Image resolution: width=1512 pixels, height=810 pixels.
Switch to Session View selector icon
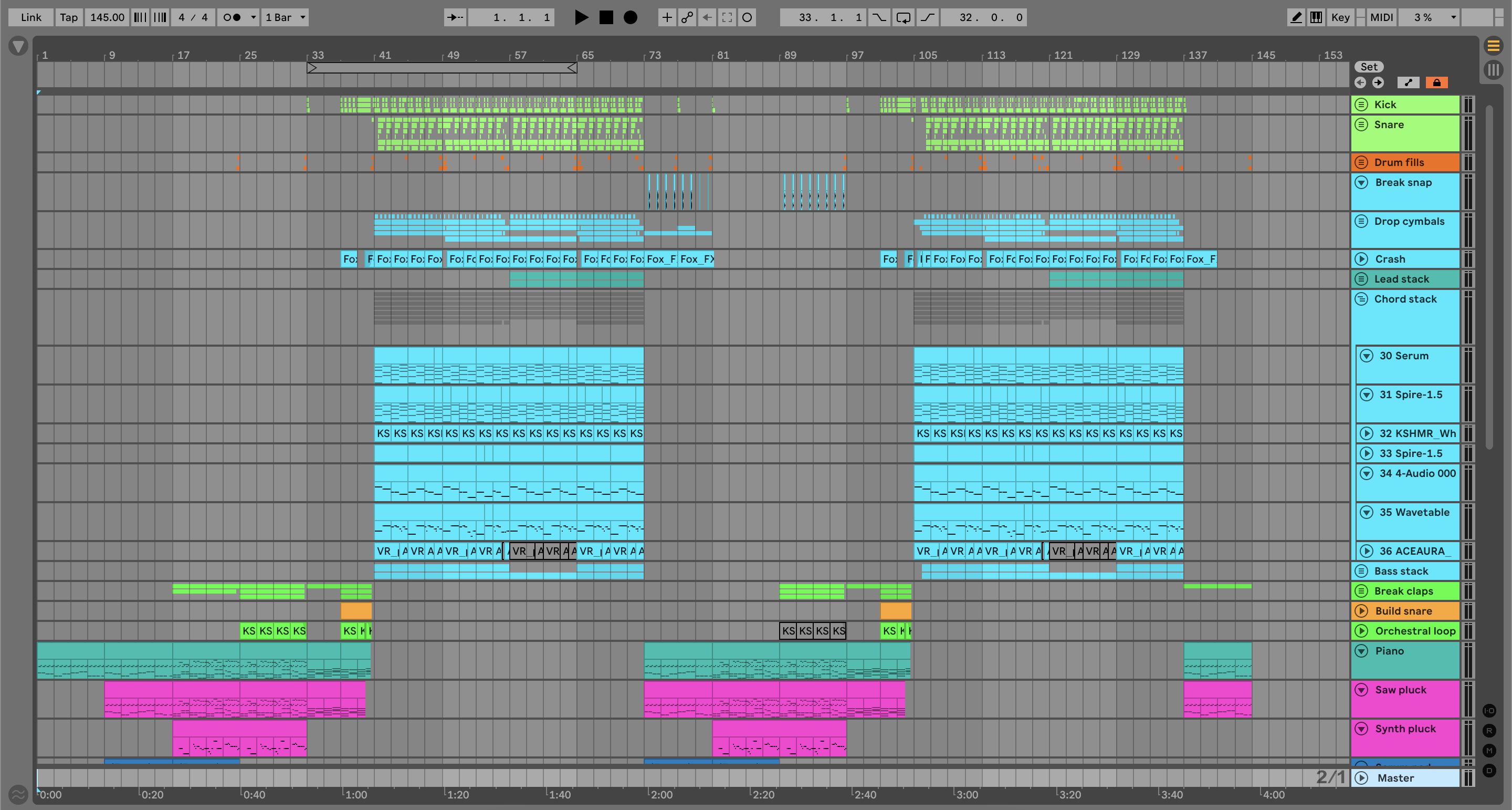1493,70
